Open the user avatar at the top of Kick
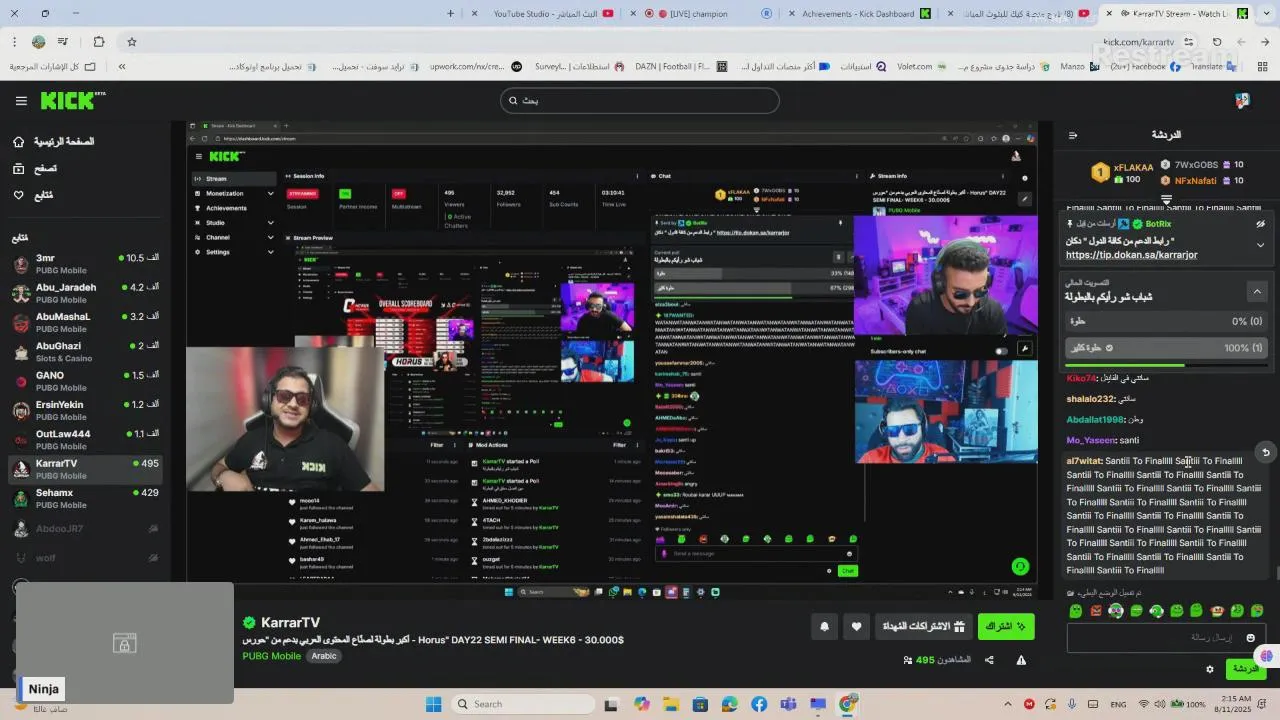 (1242, 101)
